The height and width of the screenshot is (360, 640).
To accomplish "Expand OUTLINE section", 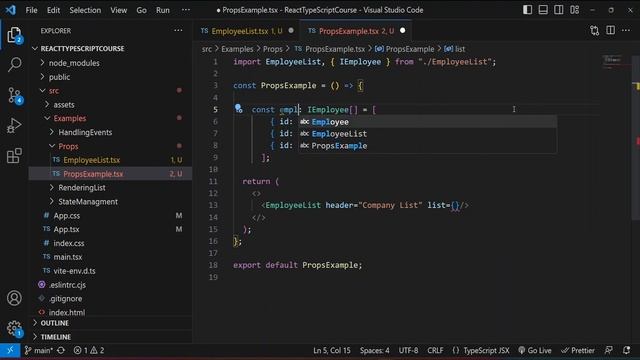I will [x=110, y=323].
